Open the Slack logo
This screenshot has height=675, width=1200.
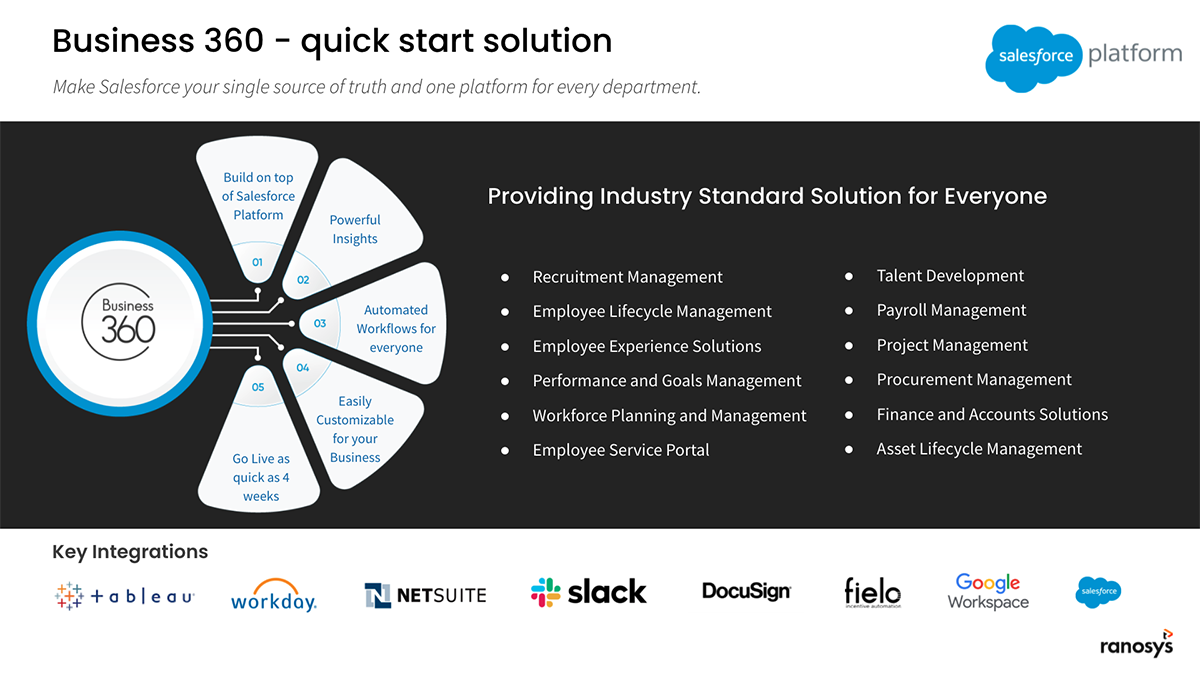click(x=588, y=592)
